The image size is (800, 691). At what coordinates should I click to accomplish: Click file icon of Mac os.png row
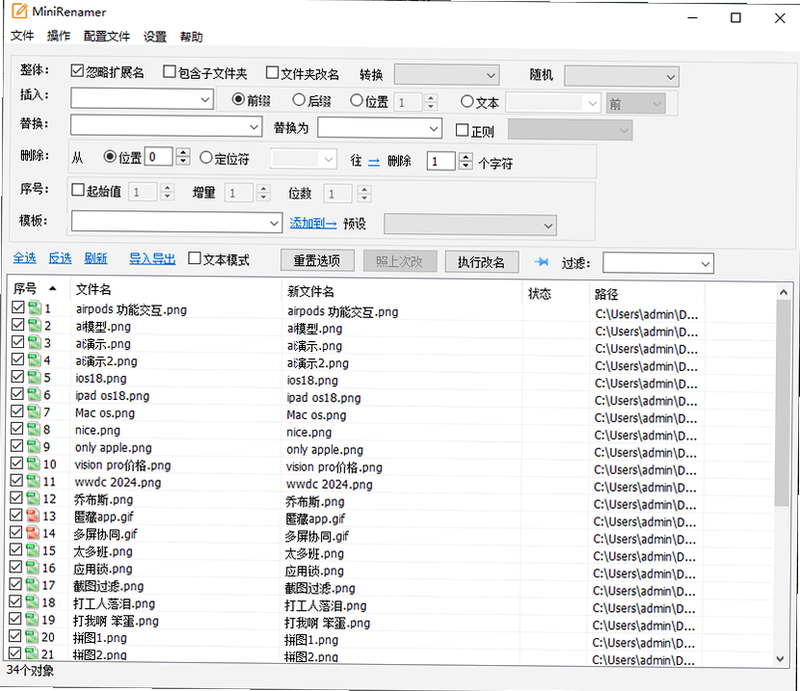click(34, 411)
